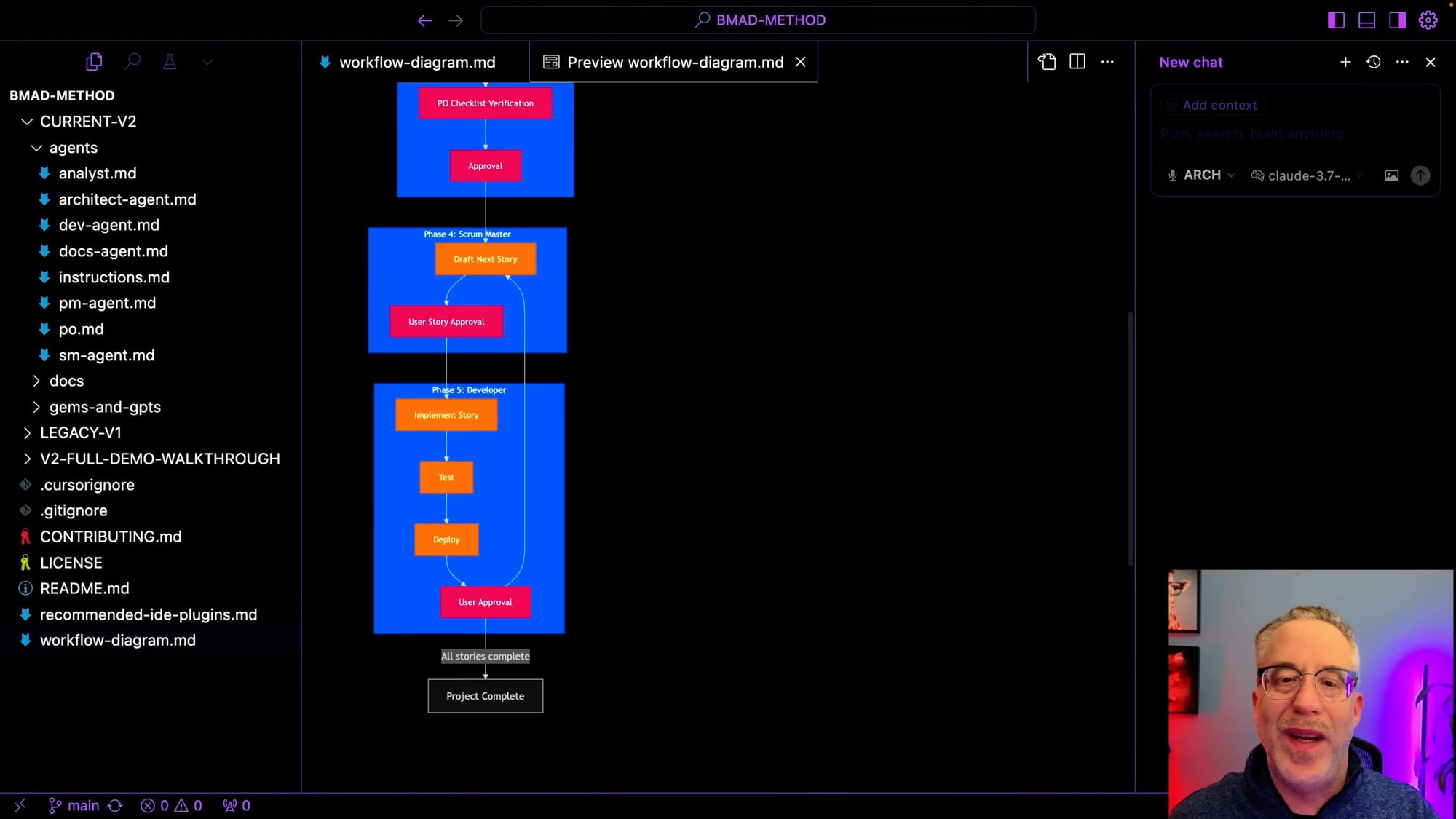Image resolution: width=1456 pixels, height=819 pixels.
Task: Start a new chat with the plus icon
Action: click(x=1345, y=62)
